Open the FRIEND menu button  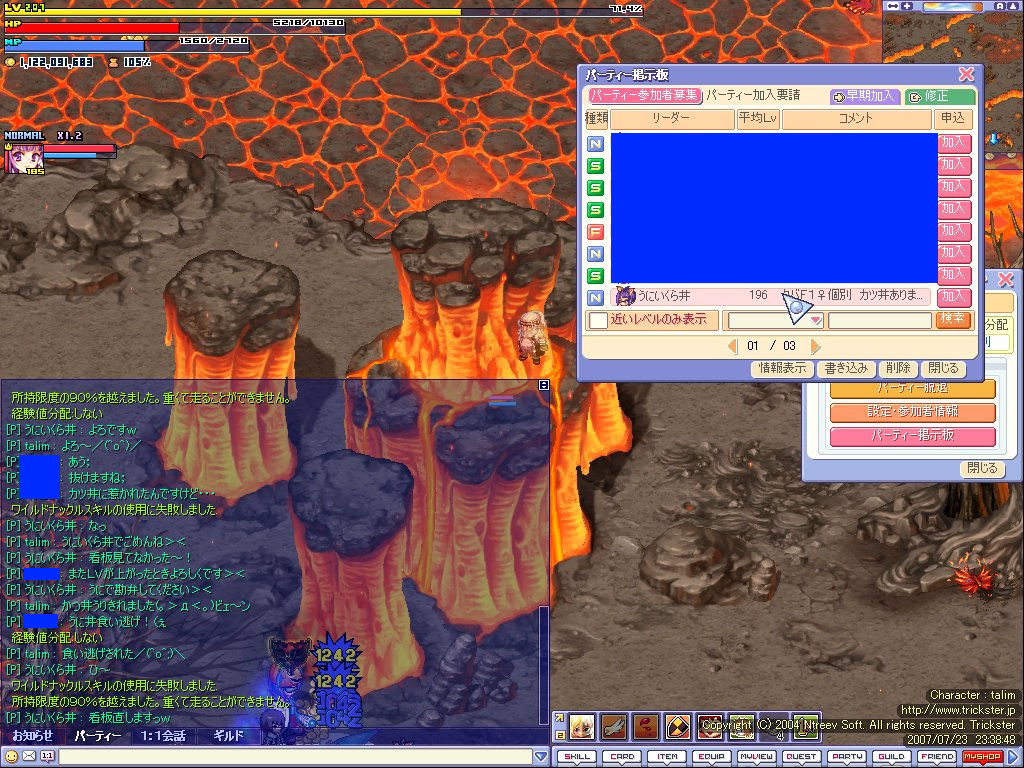937,756
